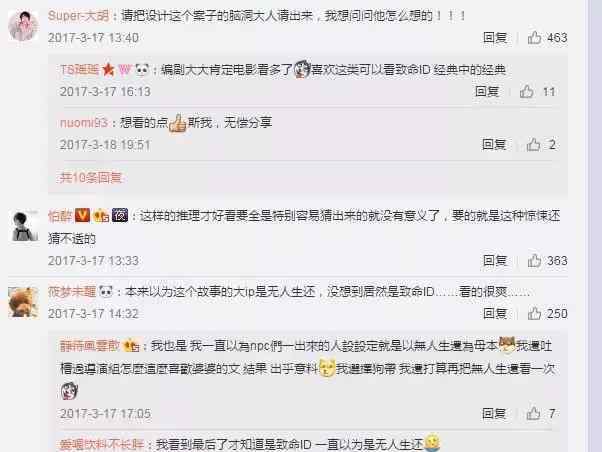The image size is (602, 452).
Task: Reply to comment posted 2017-3-17 13:33
Action: tap(495, 260)
